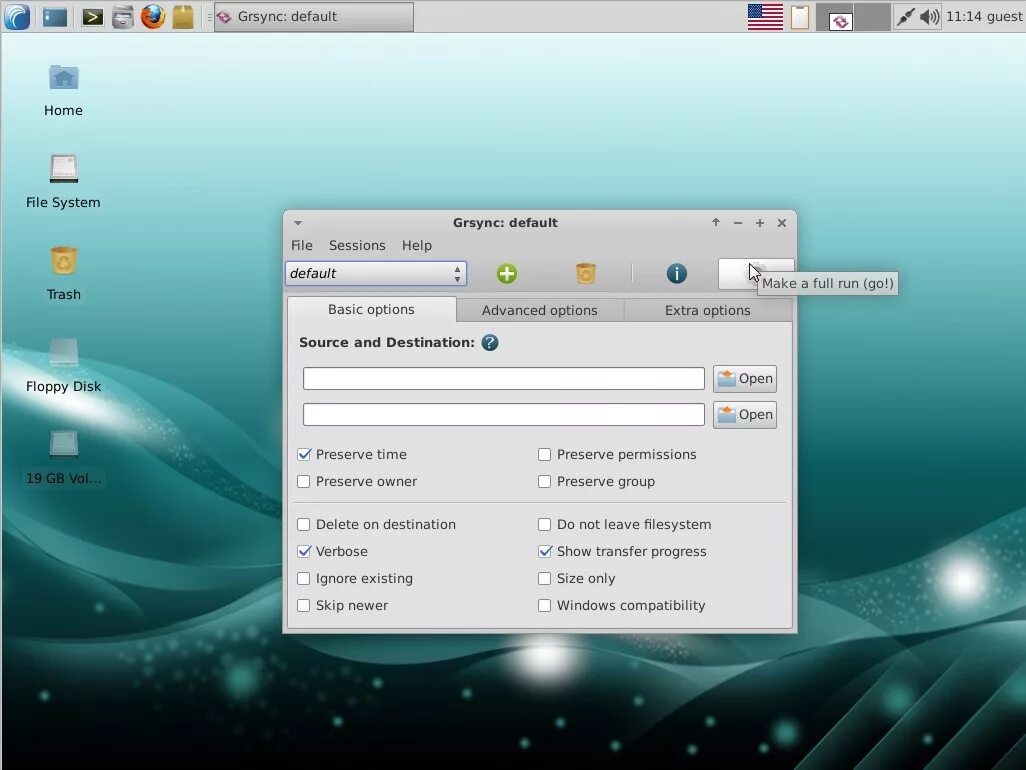
Task: Click Open button for destination path
Action: pos(745,415)
